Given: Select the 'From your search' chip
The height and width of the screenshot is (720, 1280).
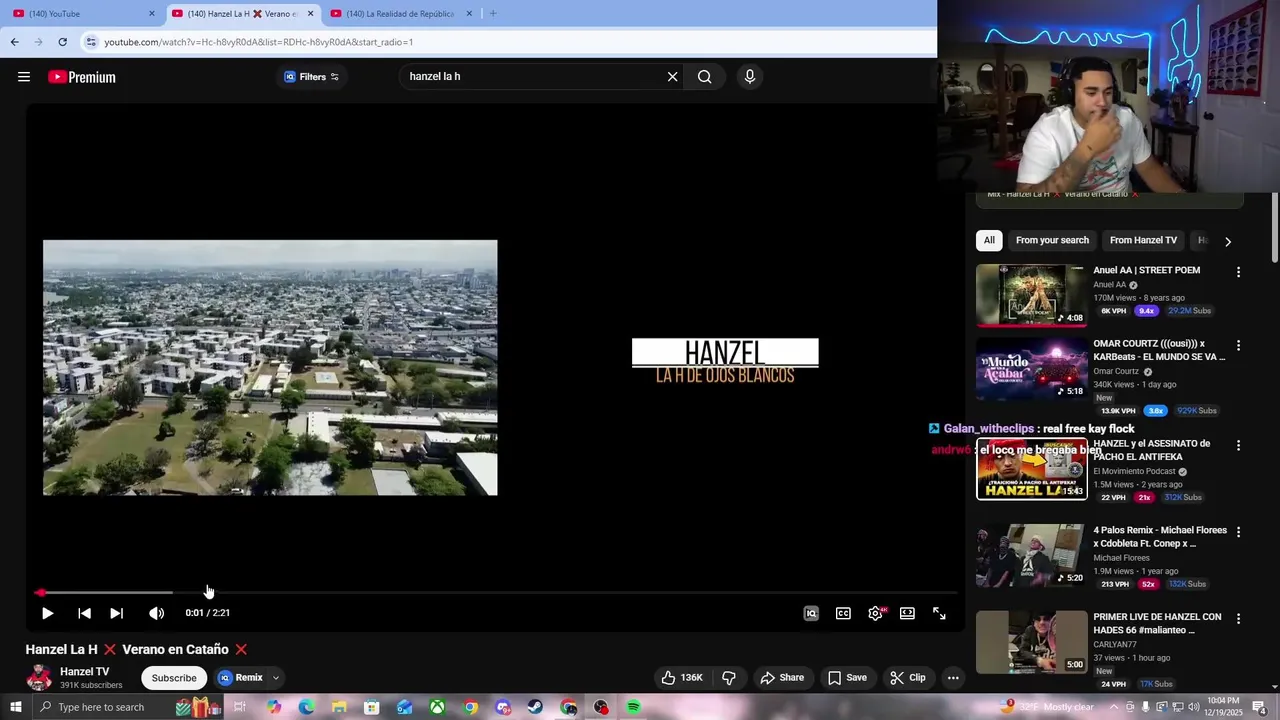Looking at the screenshot, I should (x=1052, y=240).
